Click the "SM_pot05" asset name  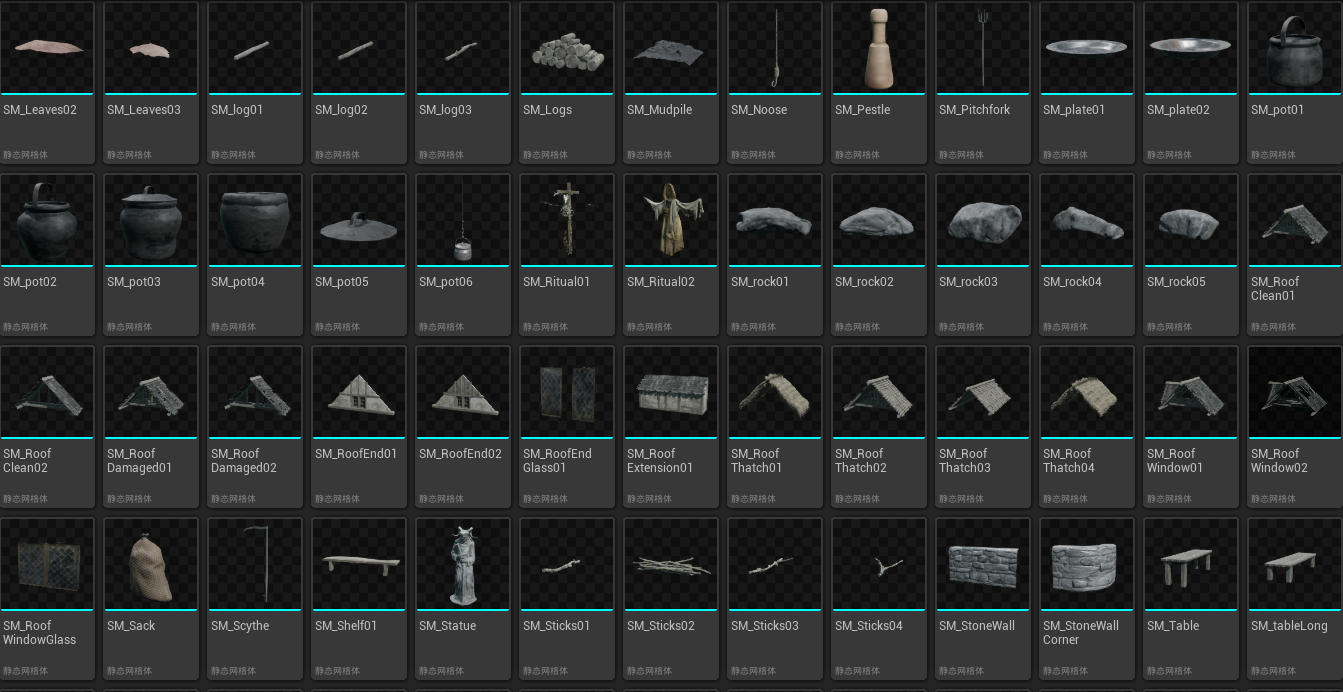click(x=342, y=282)
